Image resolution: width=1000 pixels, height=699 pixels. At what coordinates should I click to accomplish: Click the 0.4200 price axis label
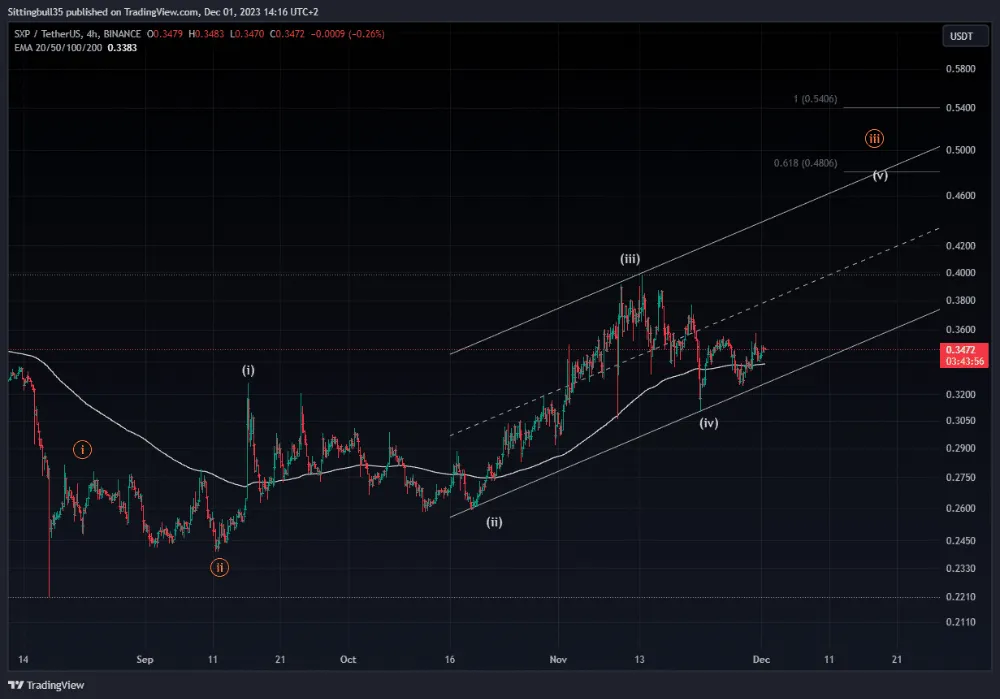click(x=960, y=246)
